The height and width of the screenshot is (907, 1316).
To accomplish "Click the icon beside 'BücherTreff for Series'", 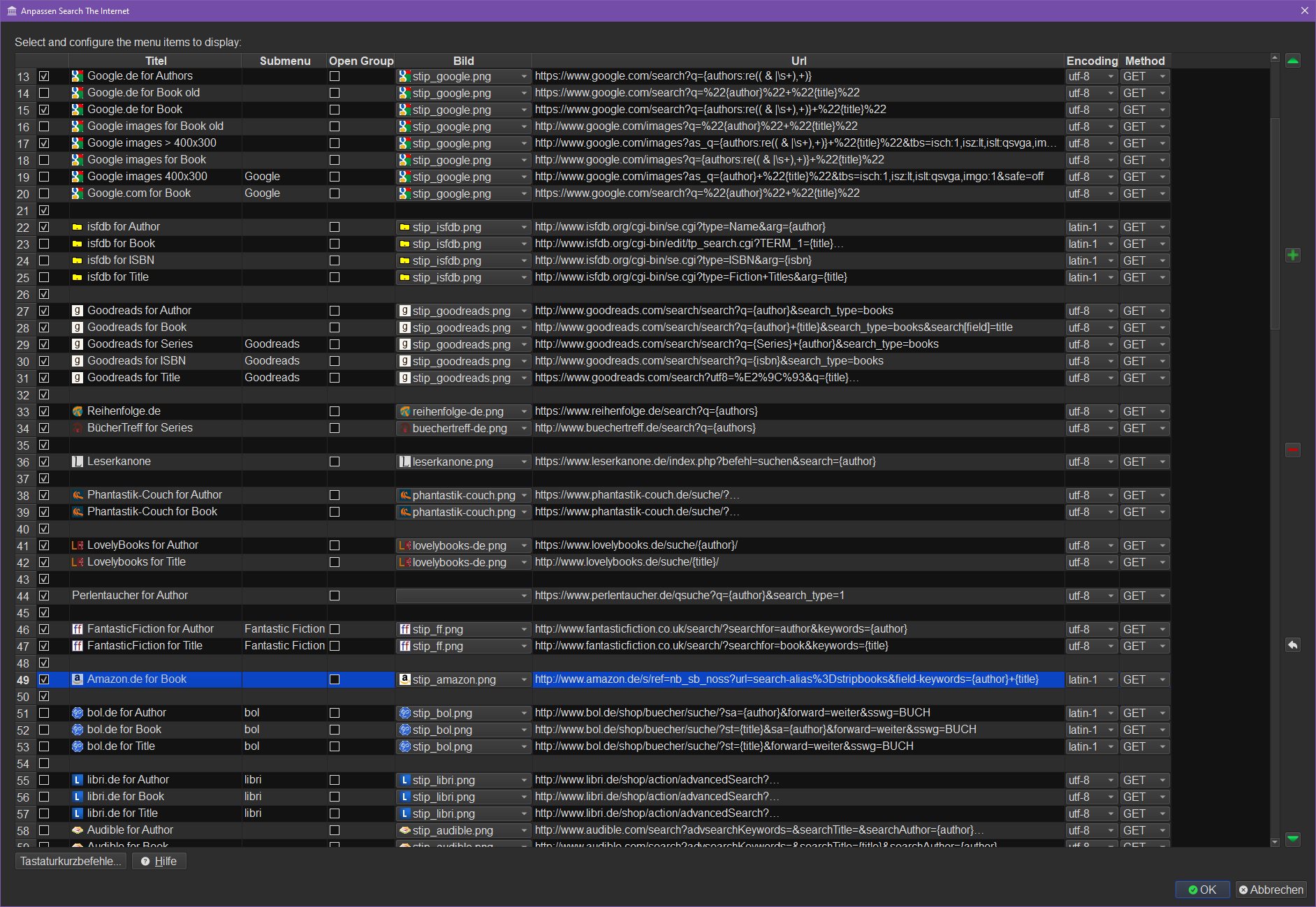I will coord(78,428).
